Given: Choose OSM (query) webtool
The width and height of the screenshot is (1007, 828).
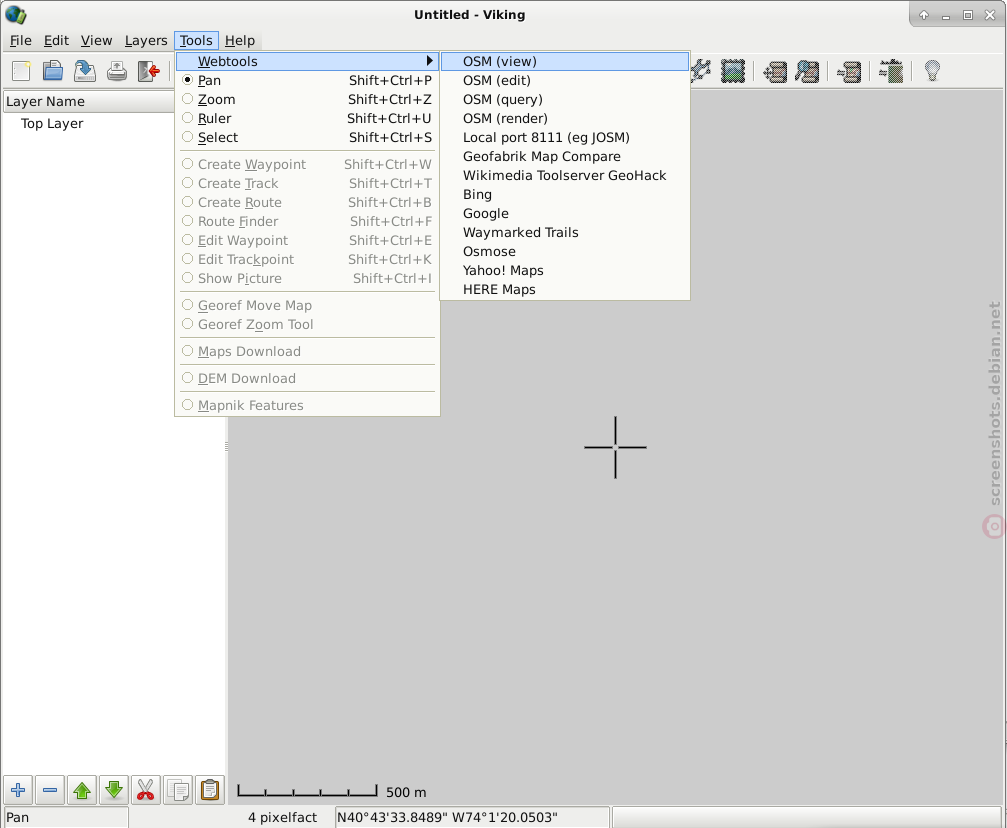Looking at the screenshot, I should [x=565, y=100].
